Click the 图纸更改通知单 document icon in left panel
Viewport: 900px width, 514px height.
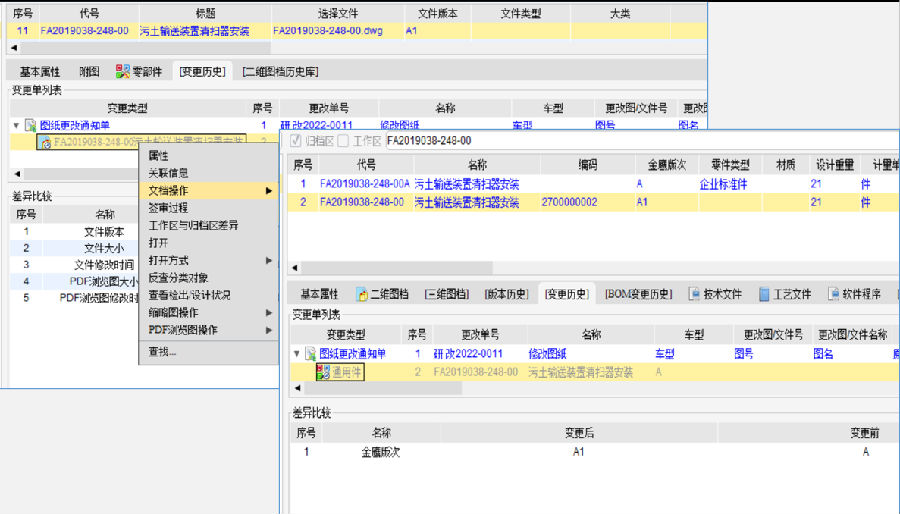(31, 126)
